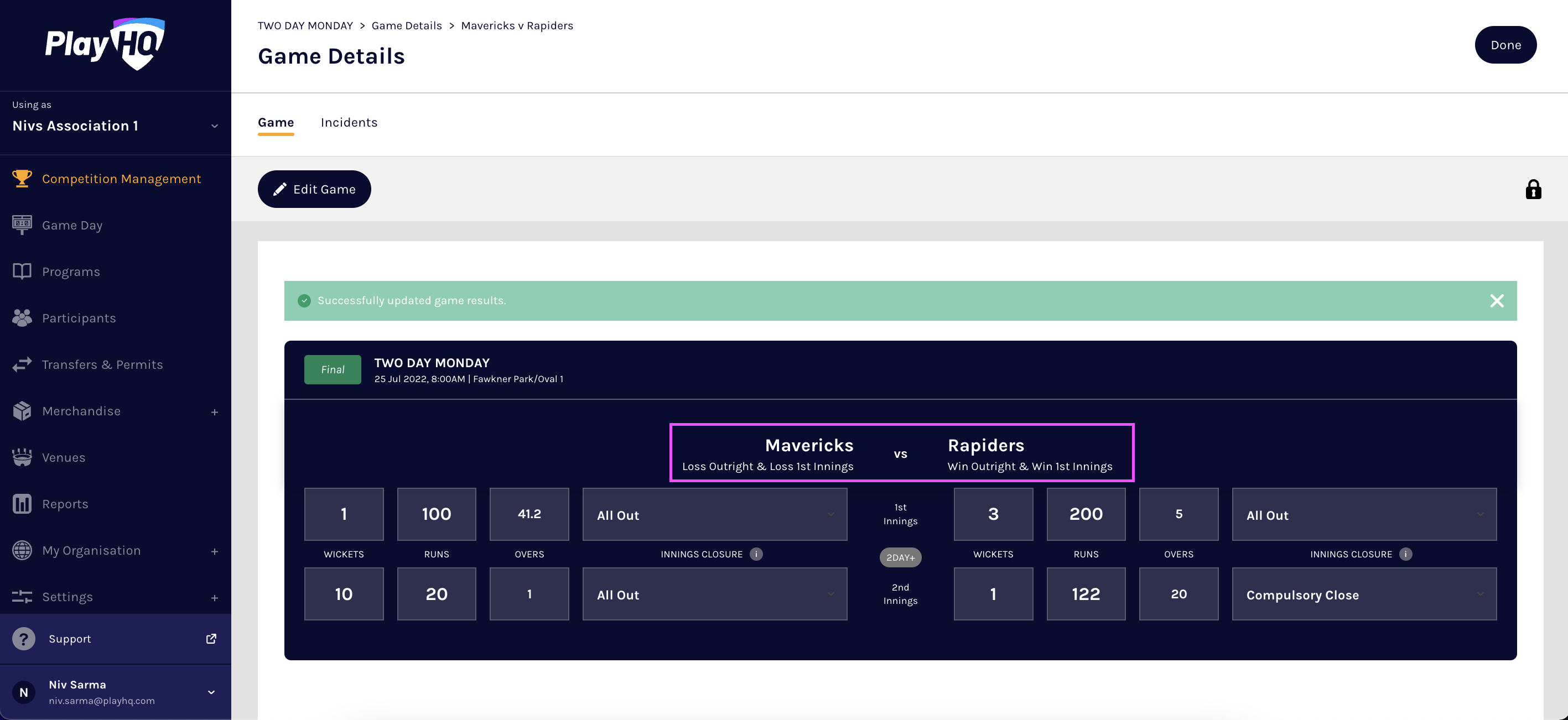Click the lock icon near Edit Game
The height and width of the screenshot is (720, 1568).
pyautogui.click(x=1533, y=189)
